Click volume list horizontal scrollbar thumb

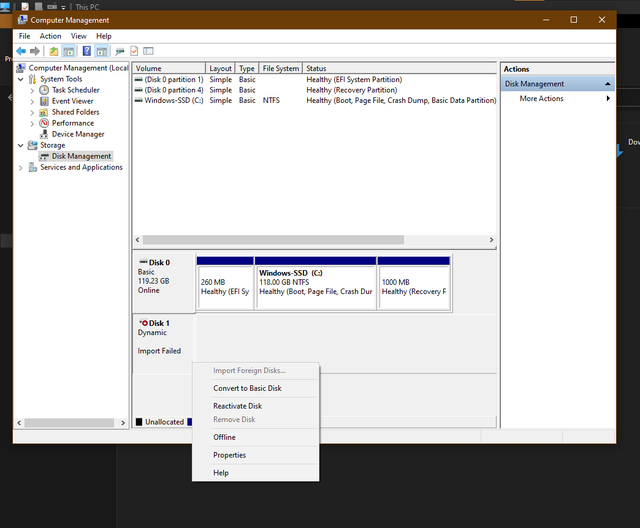(273, 240)
